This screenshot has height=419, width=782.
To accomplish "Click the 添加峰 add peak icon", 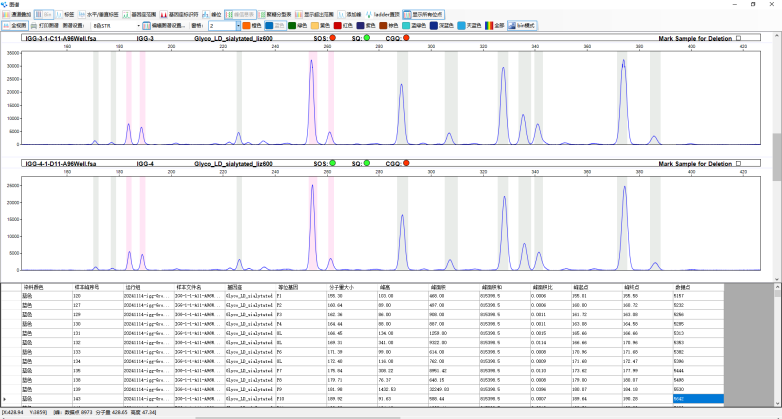I will tap(350, 15).
